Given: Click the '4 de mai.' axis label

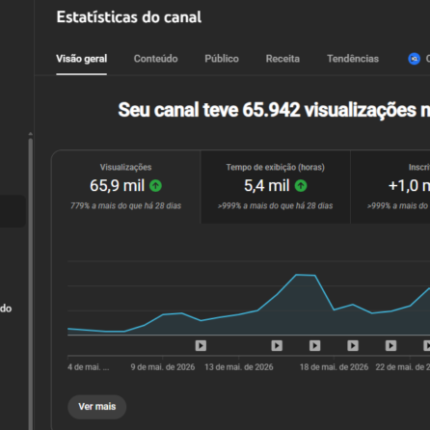Looking at the screenshot, I should tap(88, 367).
